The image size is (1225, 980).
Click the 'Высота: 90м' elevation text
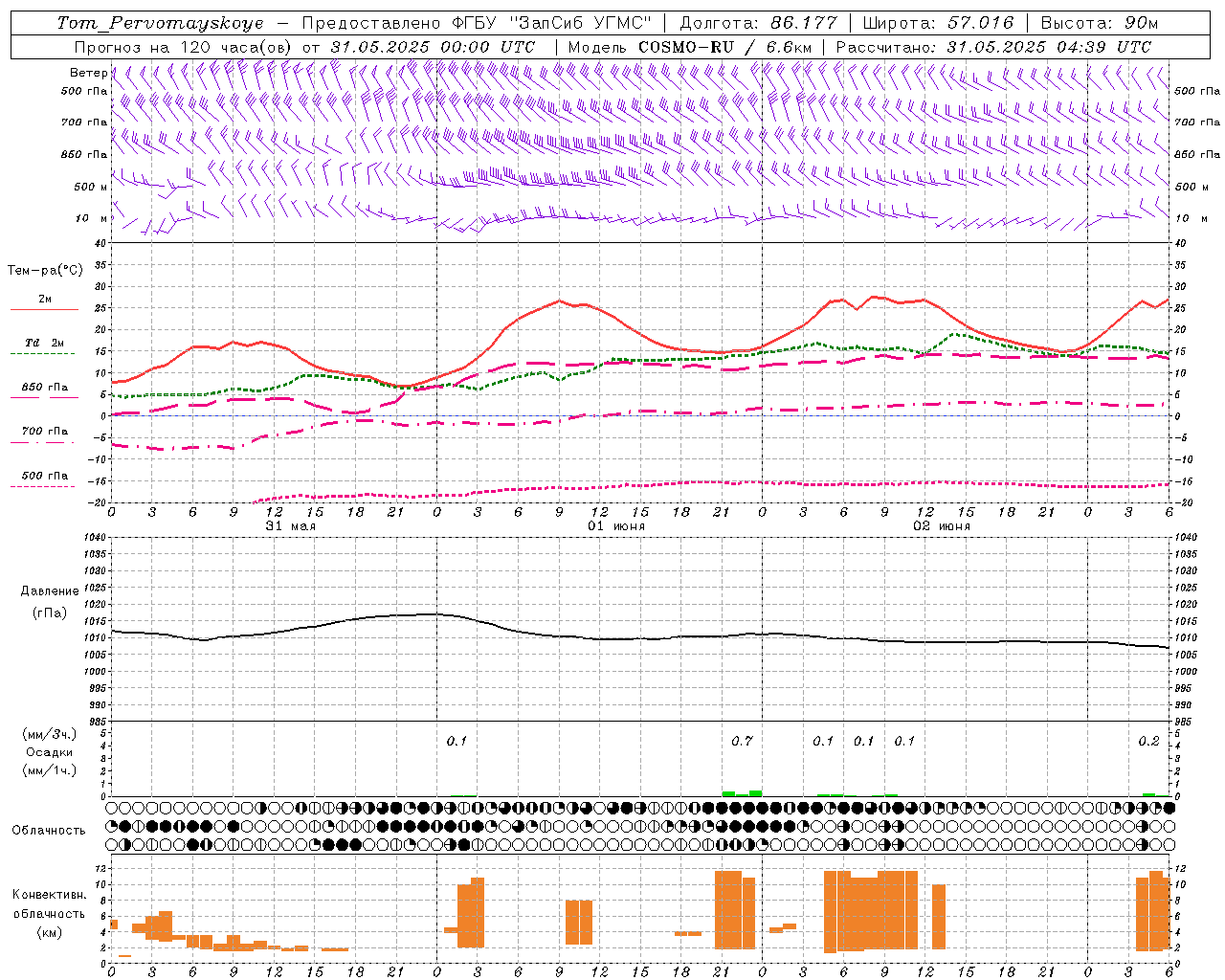pos(1099,23)
